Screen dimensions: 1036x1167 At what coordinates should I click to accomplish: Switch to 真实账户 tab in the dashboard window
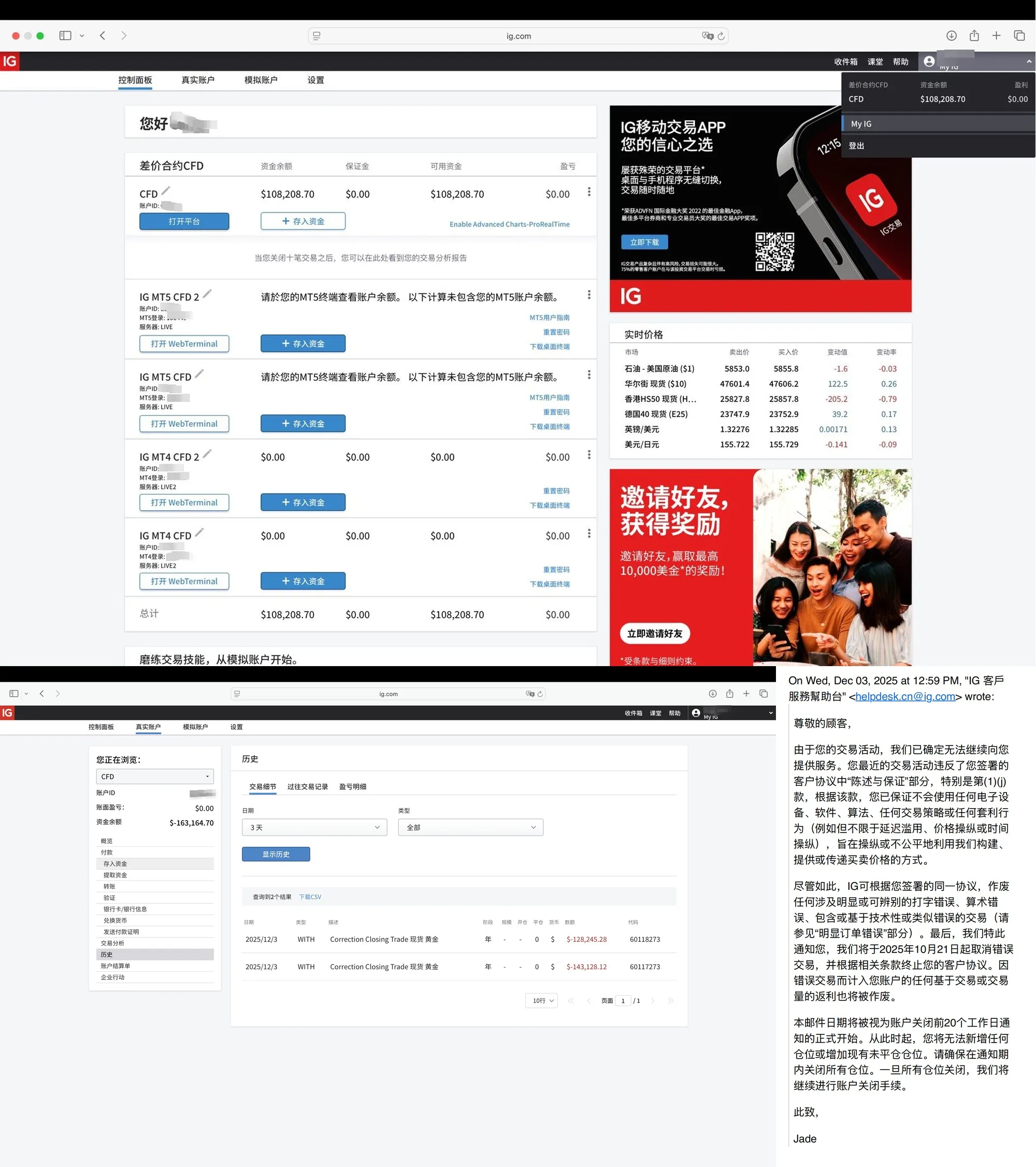coord(197,80)
